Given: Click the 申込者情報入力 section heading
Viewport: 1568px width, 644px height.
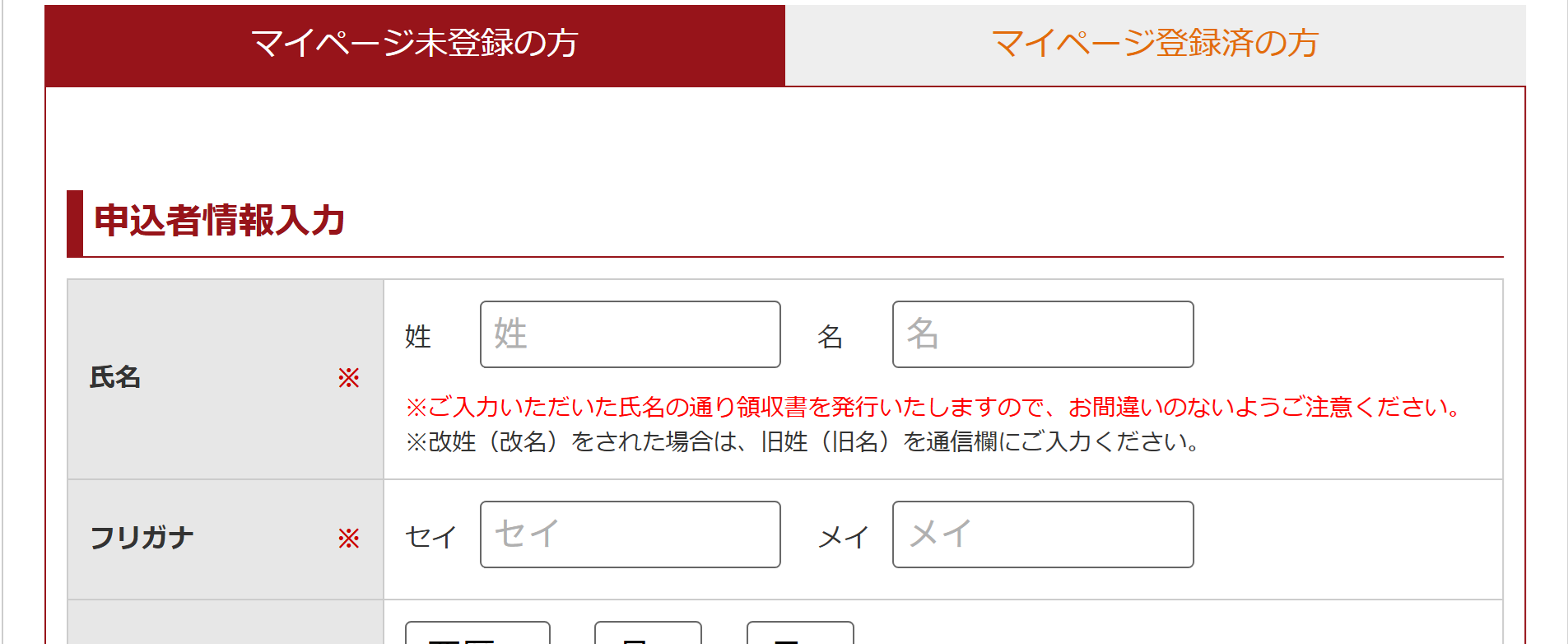Looking at the screenshot, I should pos(220,221).
